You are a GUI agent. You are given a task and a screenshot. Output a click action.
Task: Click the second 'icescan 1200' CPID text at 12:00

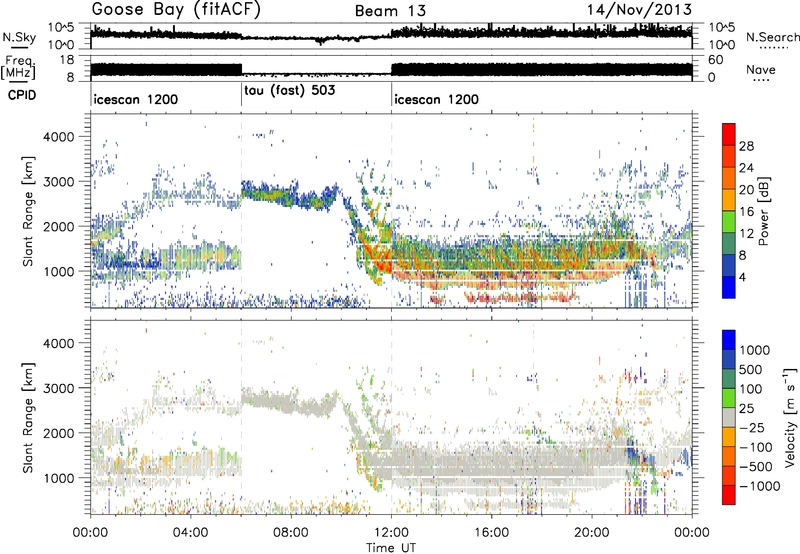pyautogui.click(x=437, y=99)
